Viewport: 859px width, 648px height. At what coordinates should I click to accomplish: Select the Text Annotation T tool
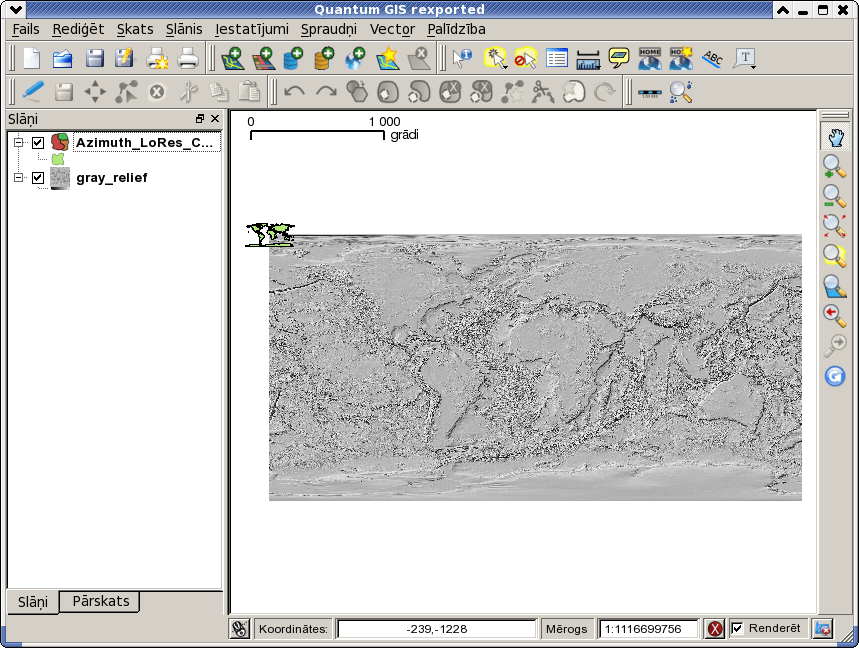pyautogui.click(x=745, y=58)
